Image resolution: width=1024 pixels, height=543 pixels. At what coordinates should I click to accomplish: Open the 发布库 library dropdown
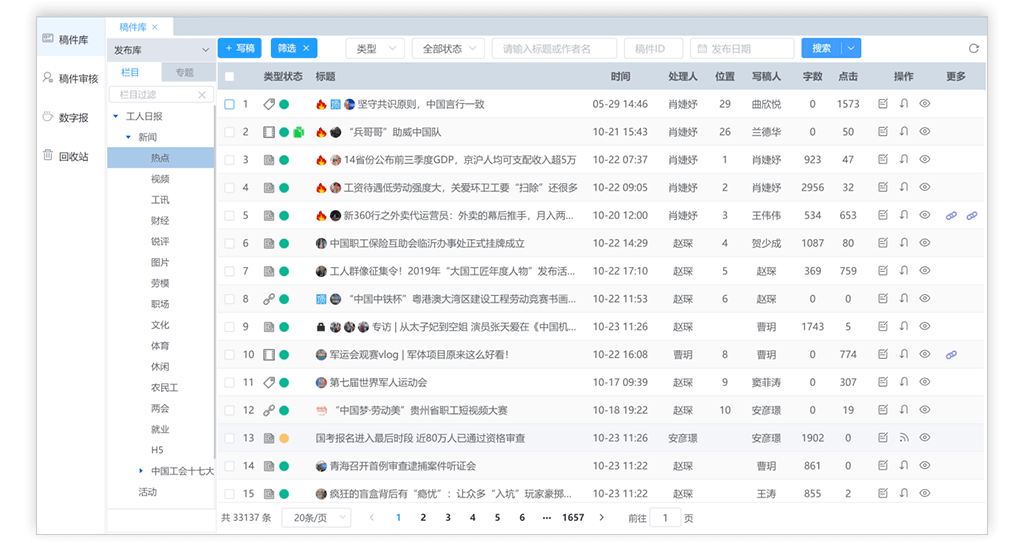161,50
